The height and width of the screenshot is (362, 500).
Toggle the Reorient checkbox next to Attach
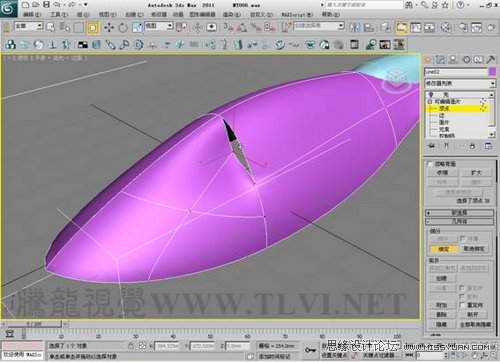[x=463, y=305]
